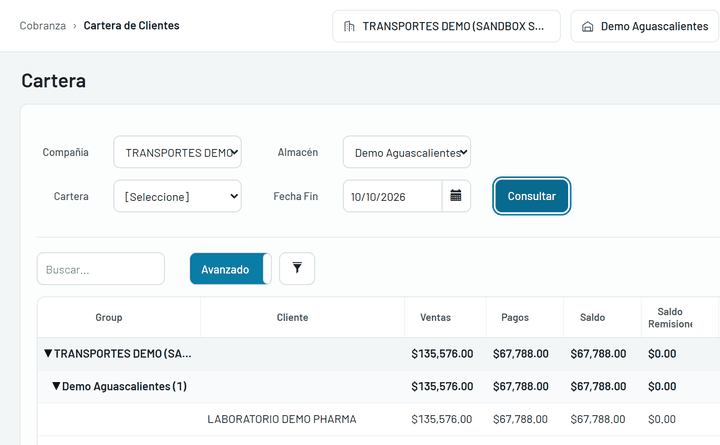Click the warehouse icon beside Demo Aguascalientes
The image size is (720, 445).
tap(587, 27)
